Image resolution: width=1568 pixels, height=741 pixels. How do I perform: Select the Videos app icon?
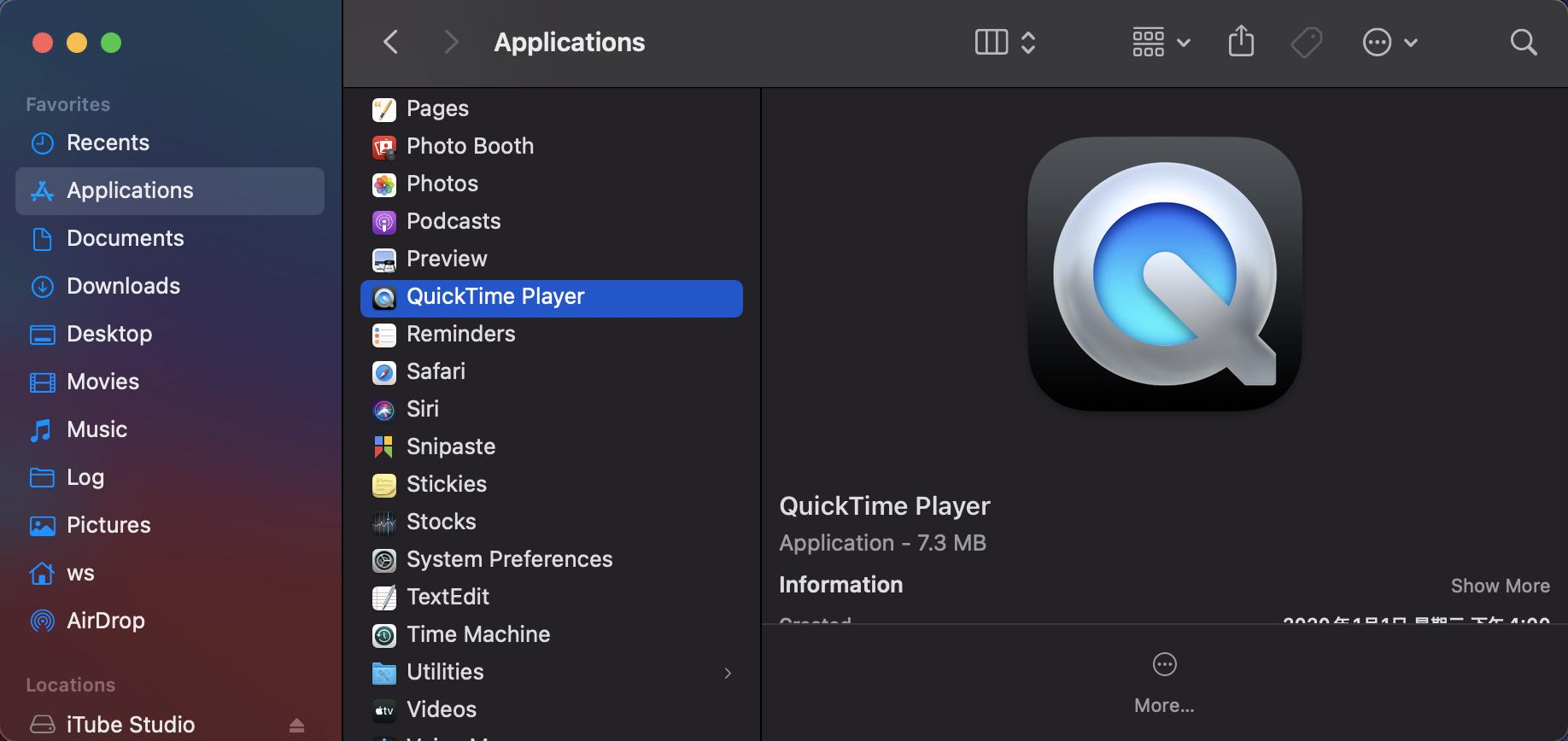pos(384,710)
